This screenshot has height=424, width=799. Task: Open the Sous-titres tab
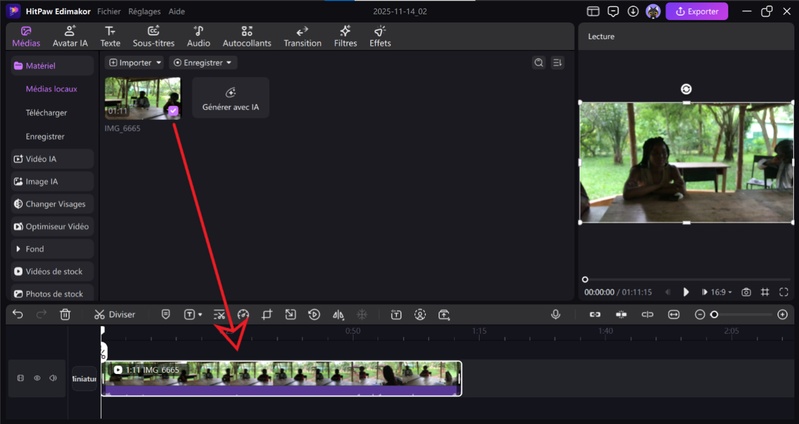pyautogui.click(x=153, y=37)
